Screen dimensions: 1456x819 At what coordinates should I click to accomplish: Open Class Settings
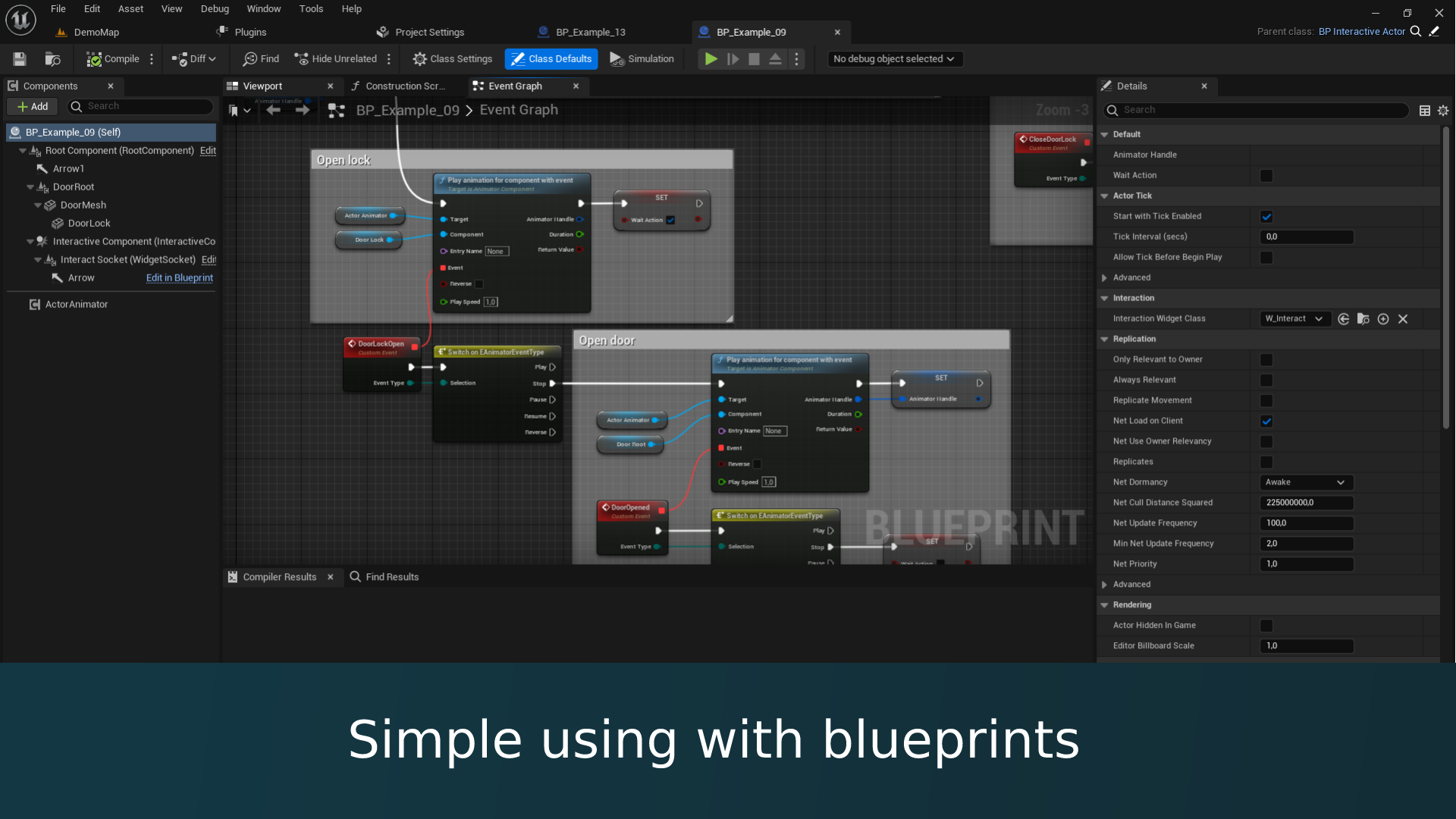[452, 58]
